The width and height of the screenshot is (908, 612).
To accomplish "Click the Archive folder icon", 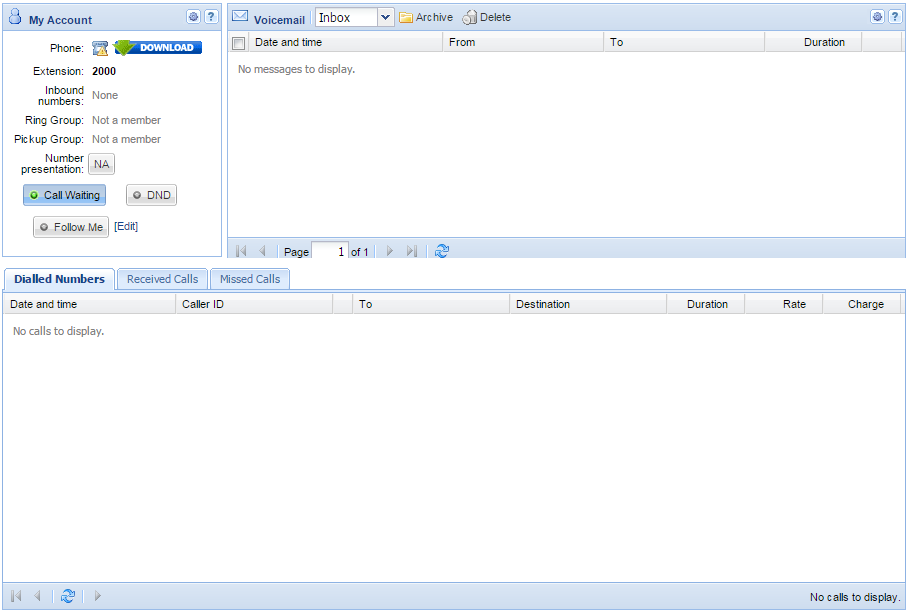I will tap(407, 17).
